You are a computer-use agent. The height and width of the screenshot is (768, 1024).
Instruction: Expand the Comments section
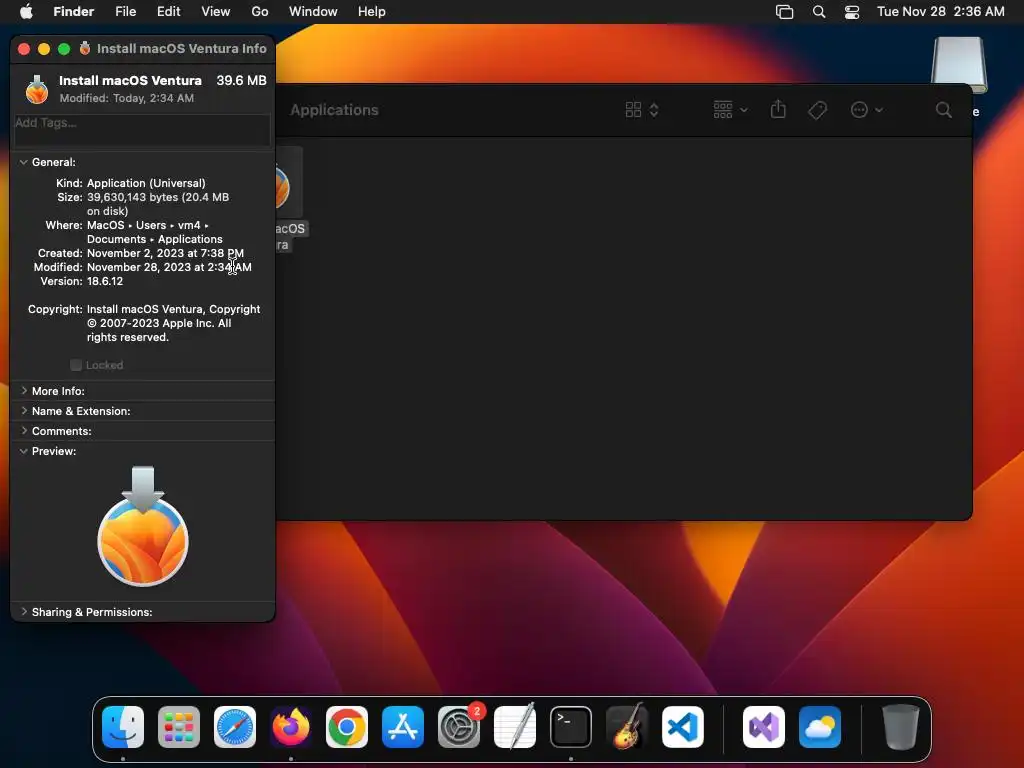[x=24, y=431]
